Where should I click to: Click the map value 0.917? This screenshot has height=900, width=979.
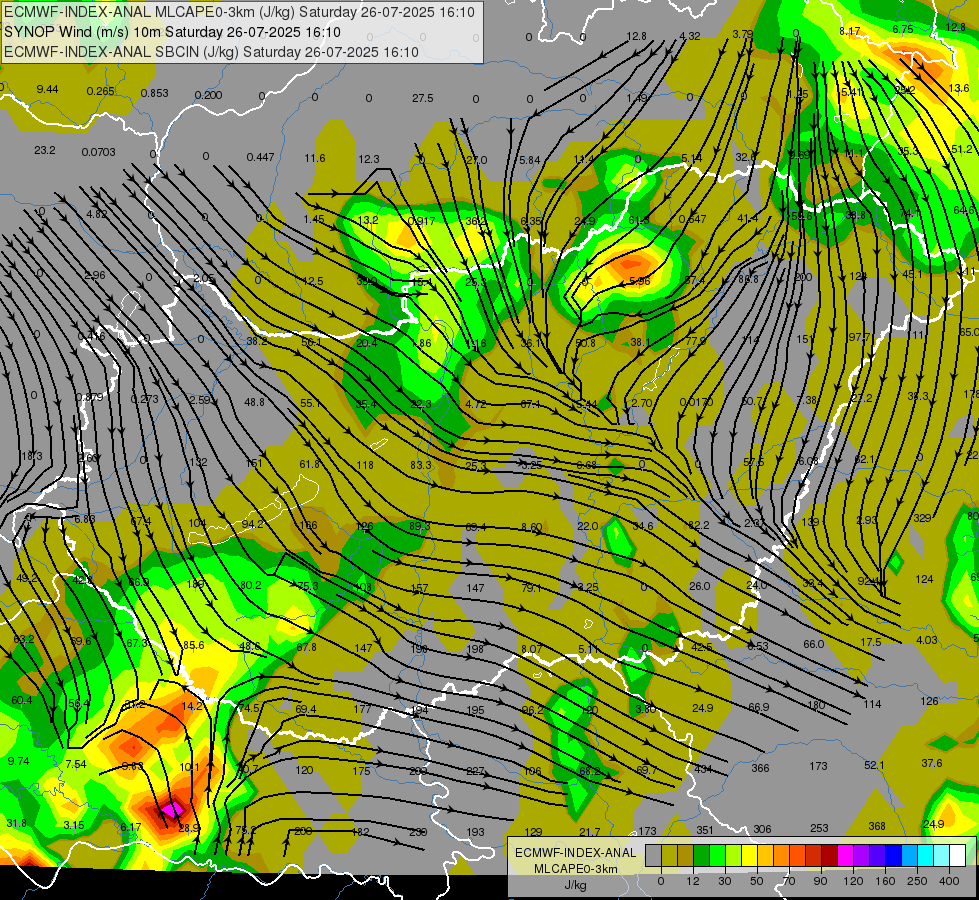(x=421, y=221)
